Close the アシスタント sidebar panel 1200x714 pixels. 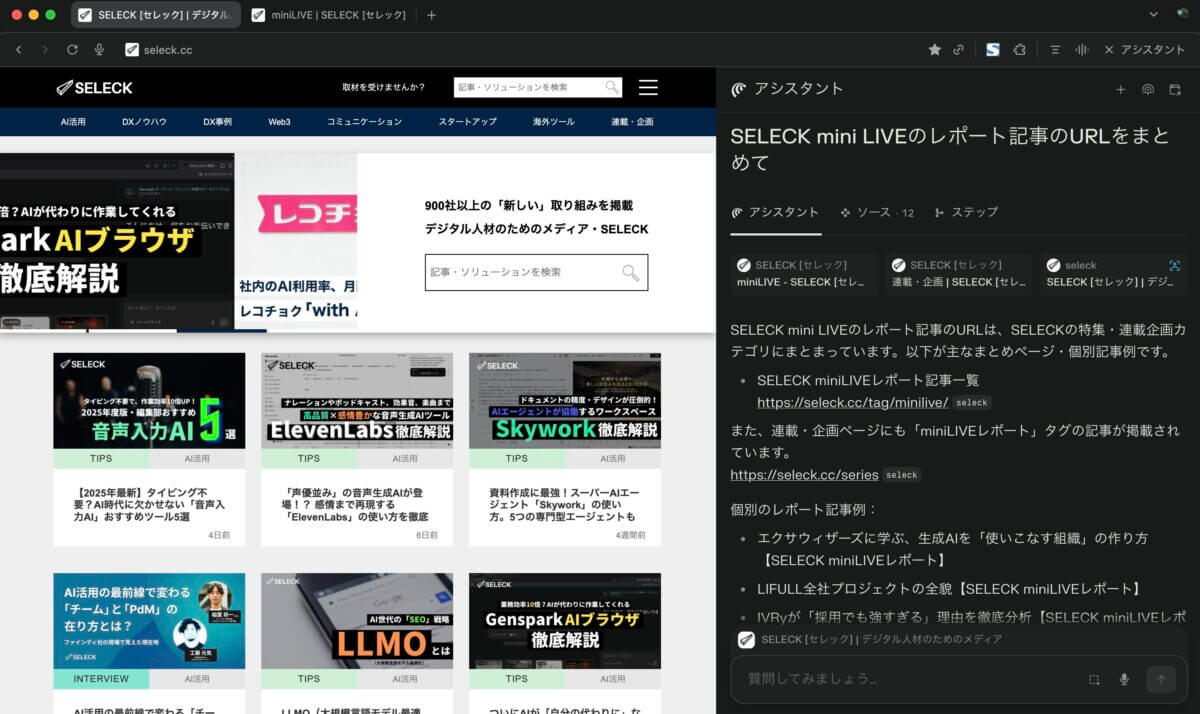[x=1109, y=49]
